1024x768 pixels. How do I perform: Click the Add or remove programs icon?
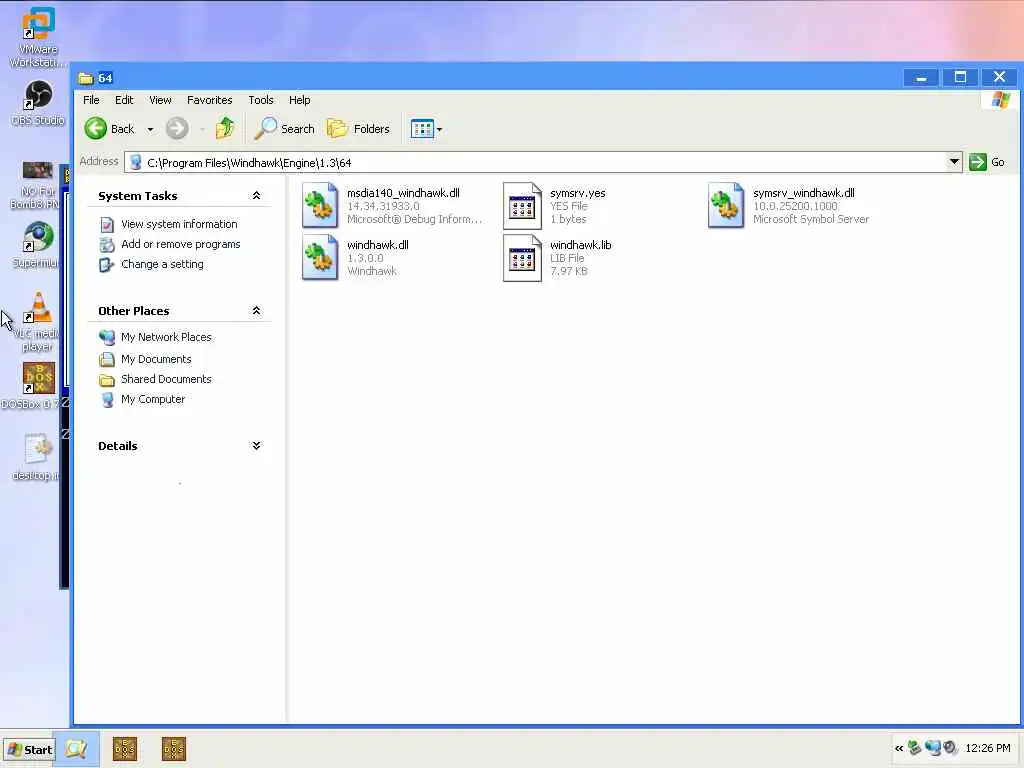(107, 245)
